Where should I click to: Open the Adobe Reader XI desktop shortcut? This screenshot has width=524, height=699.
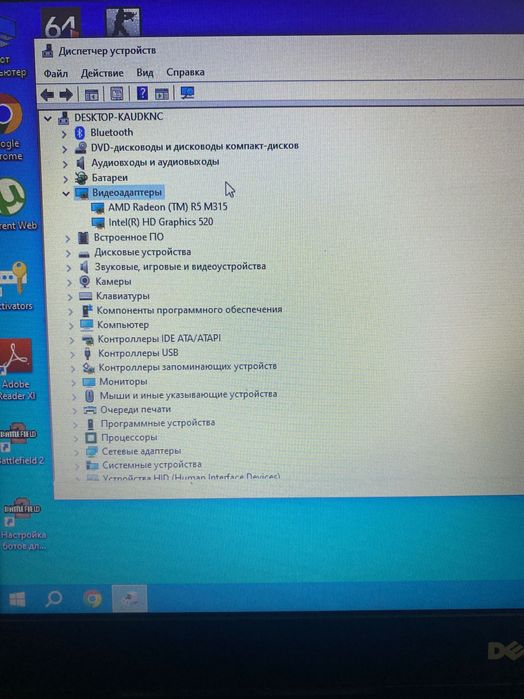(x=16, y=370)
